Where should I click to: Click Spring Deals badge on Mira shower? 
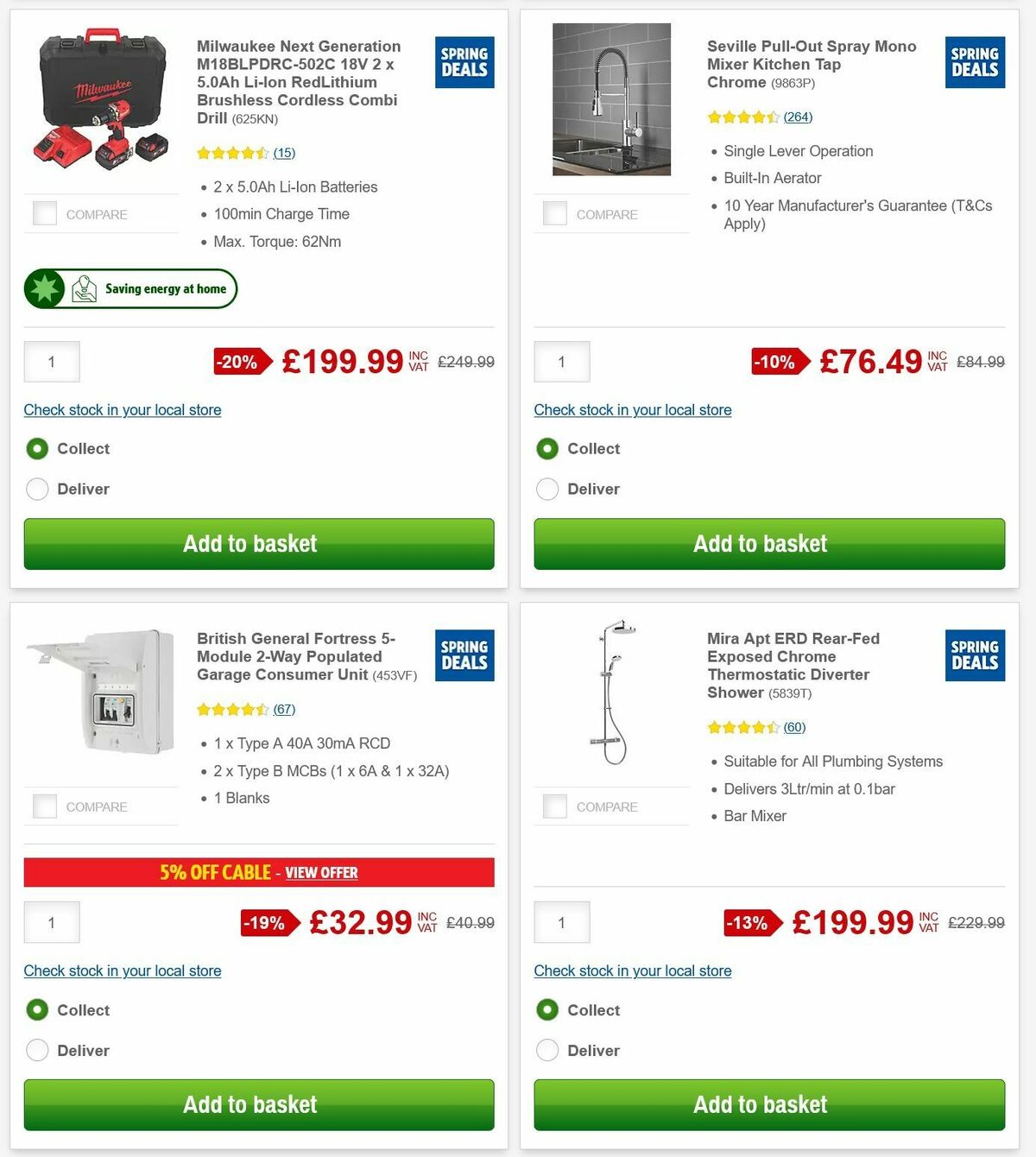click(975, 655)
